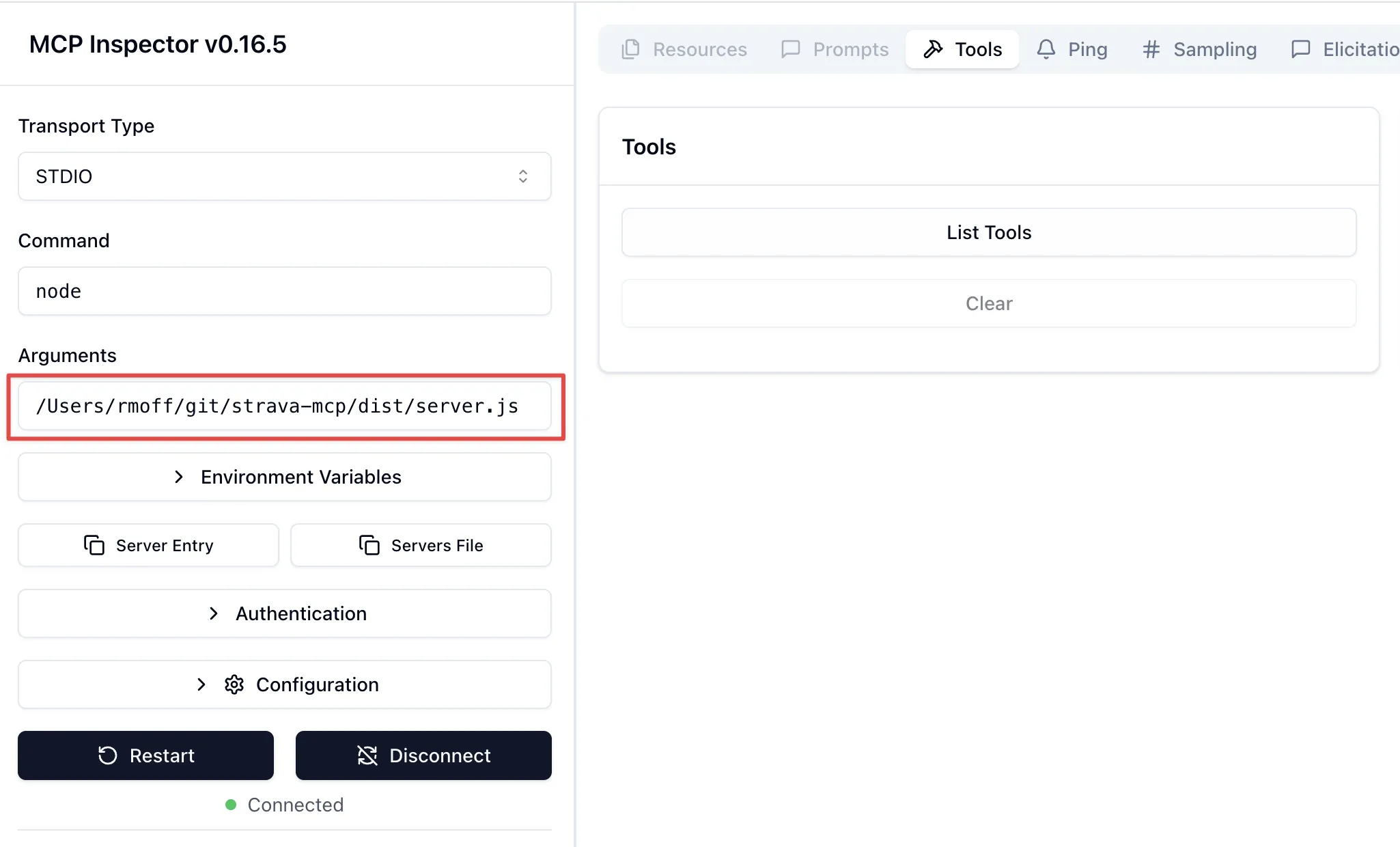Click the bell icon beside Ping
The width and height of the screenshot is (1400, 847).
click(x=1046, y=49)
